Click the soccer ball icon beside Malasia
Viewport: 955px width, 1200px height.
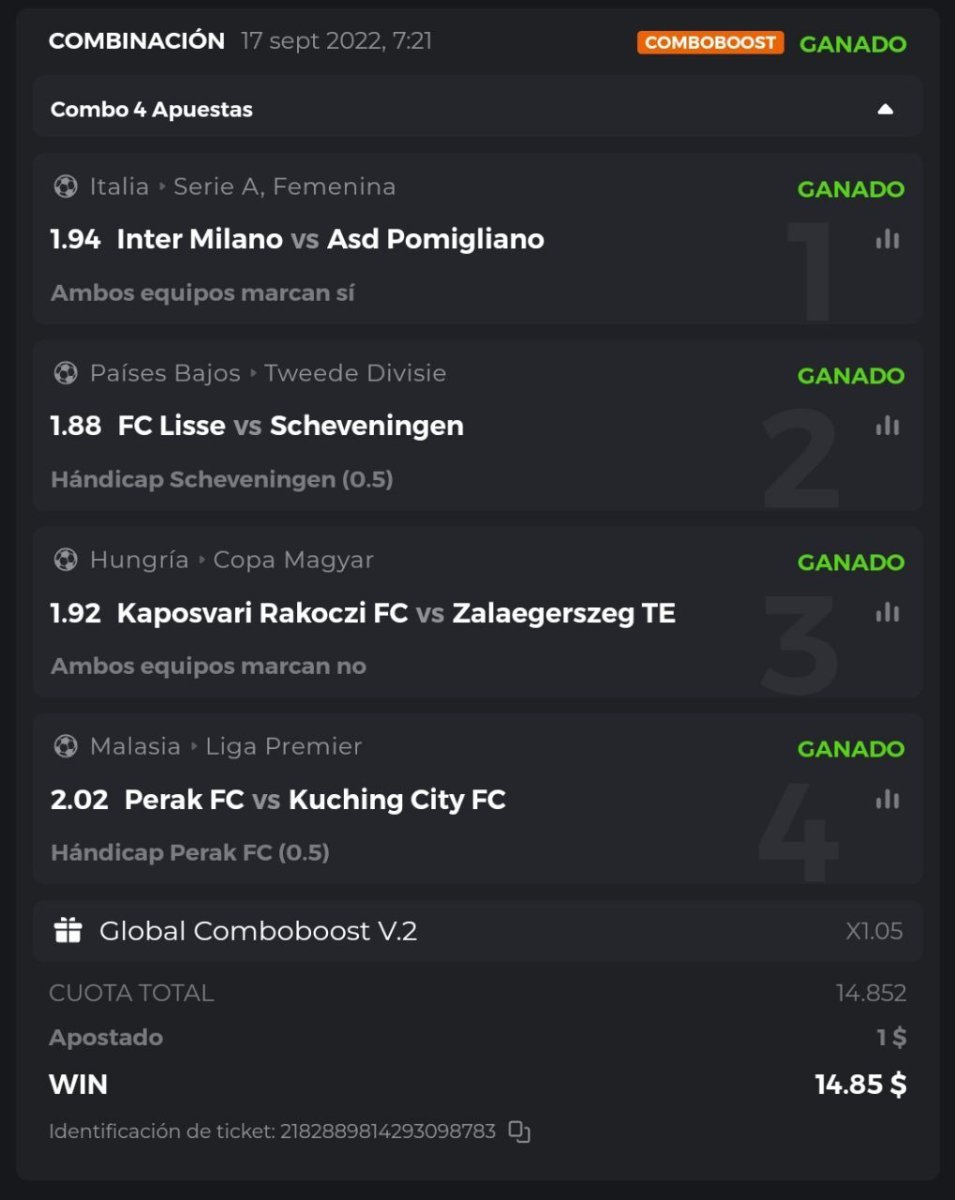coord(66,746)
